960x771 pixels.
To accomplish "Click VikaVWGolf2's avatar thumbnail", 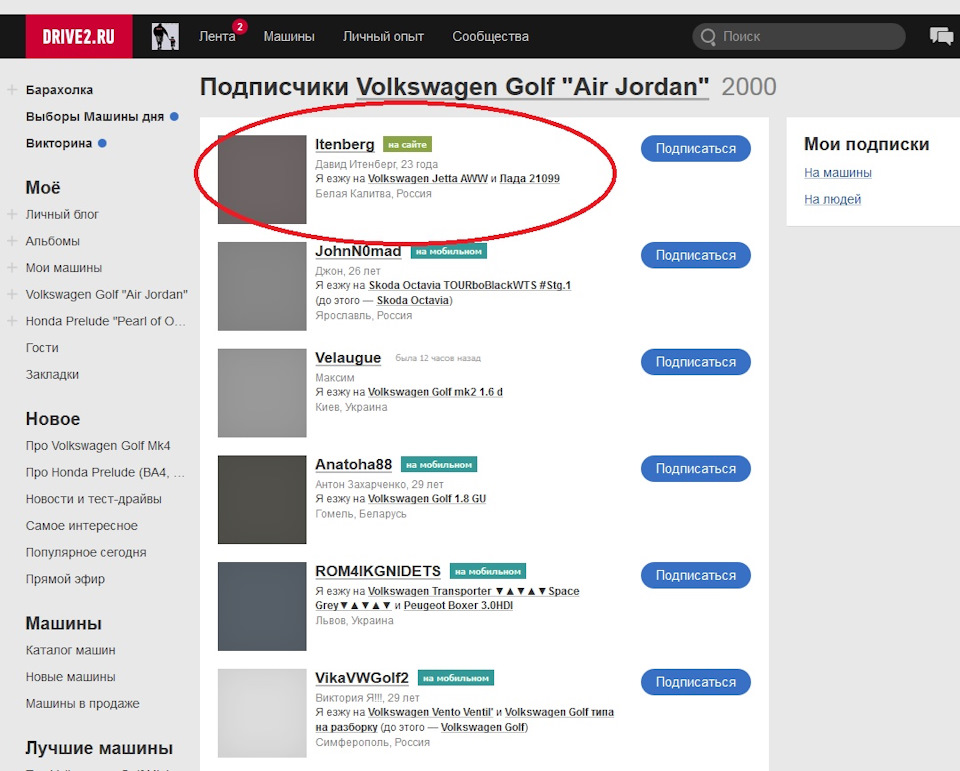I will [262, 713].
